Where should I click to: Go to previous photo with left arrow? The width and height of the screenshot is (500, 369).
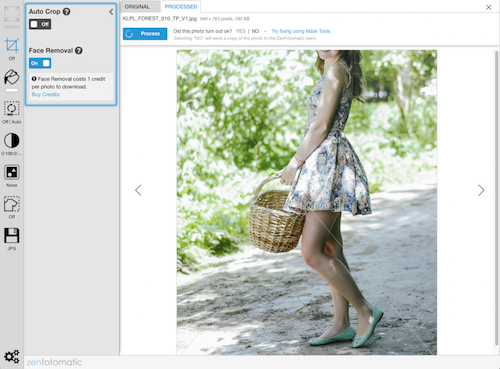pos(138,190)
